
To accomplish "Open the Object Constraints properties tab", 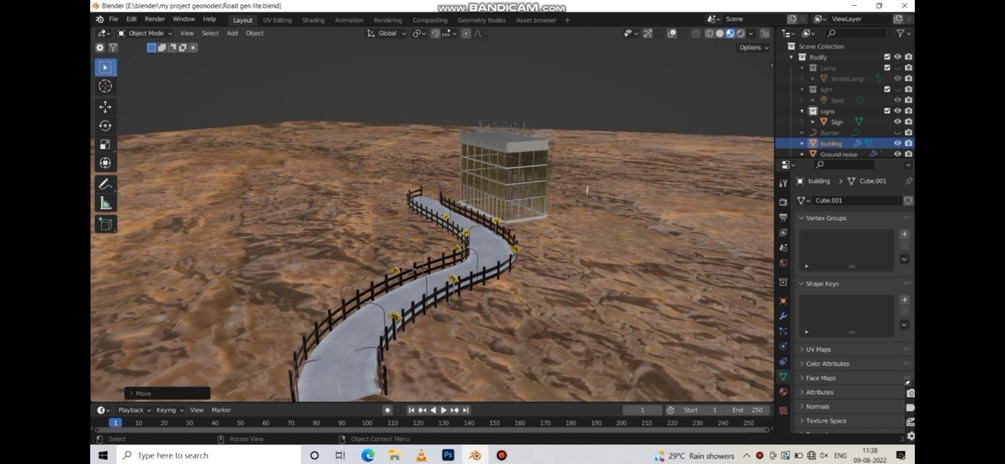I will [x=783, y=361].
